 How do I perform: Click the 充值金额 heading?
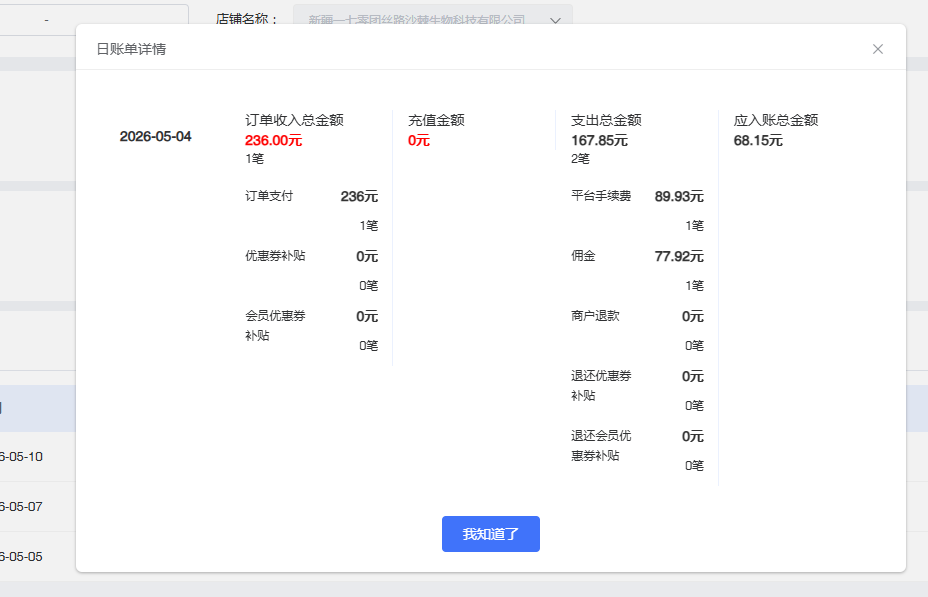pos(436,120)
